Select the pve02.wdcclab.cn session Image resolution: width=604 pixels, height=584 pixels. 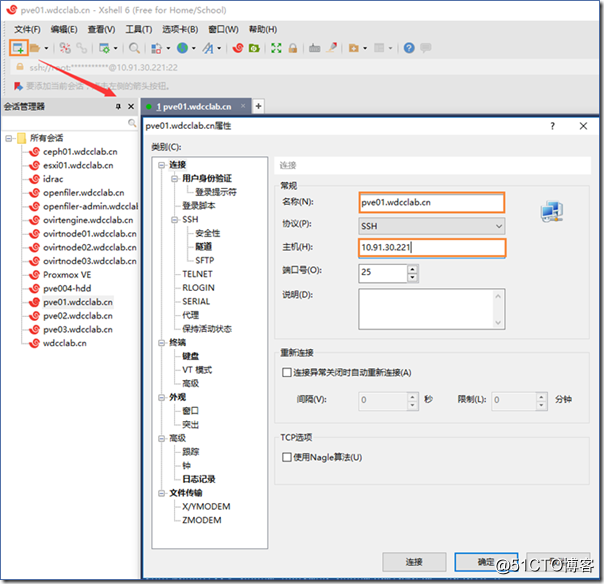[x=78, y=316]
